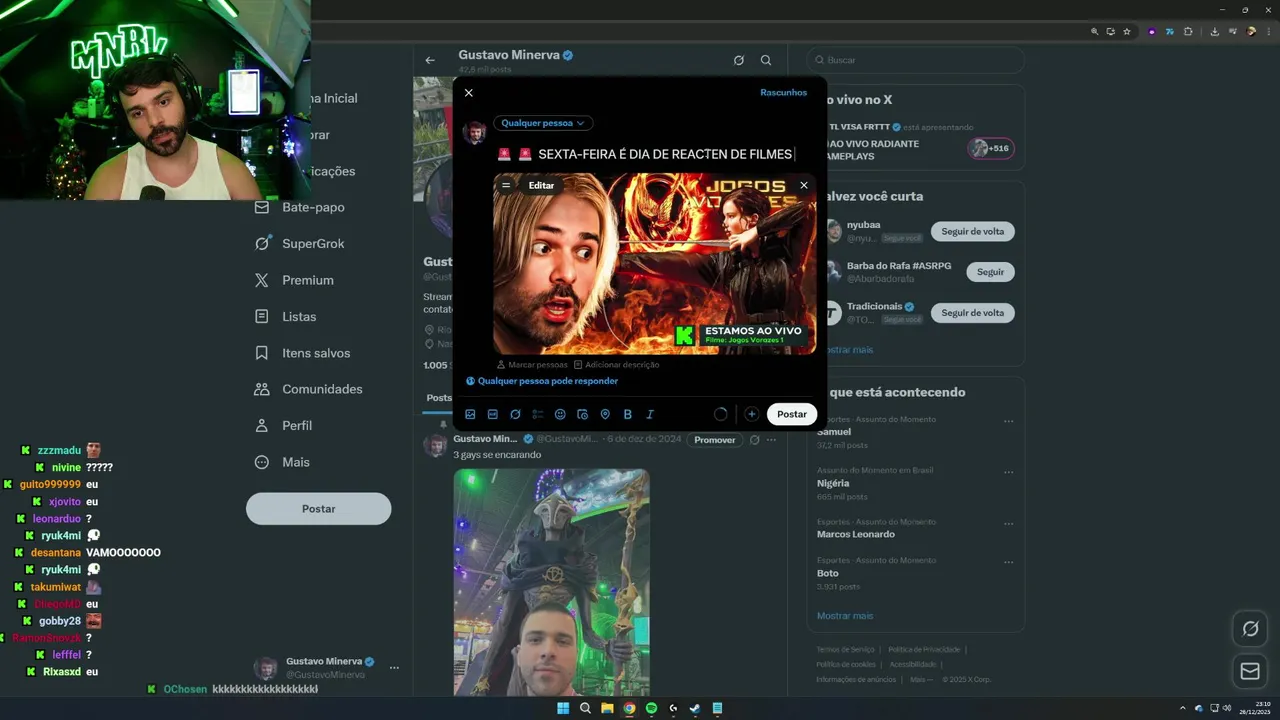Viewport: 1280px width, 720px height.
Task: Remove the attached image from the post
Action: [x=803, y=185]
